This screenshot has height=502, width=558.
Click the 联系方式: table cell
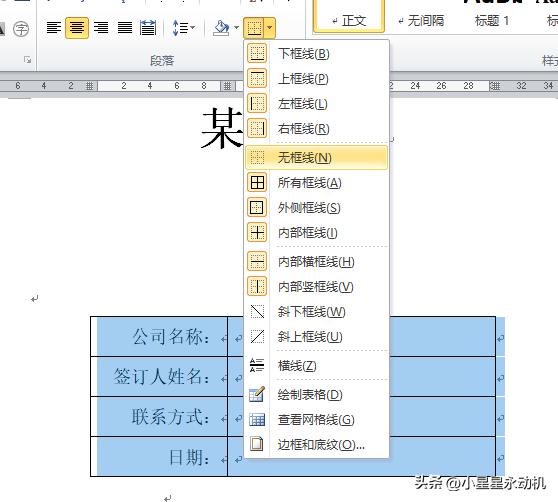click(159, 417)
